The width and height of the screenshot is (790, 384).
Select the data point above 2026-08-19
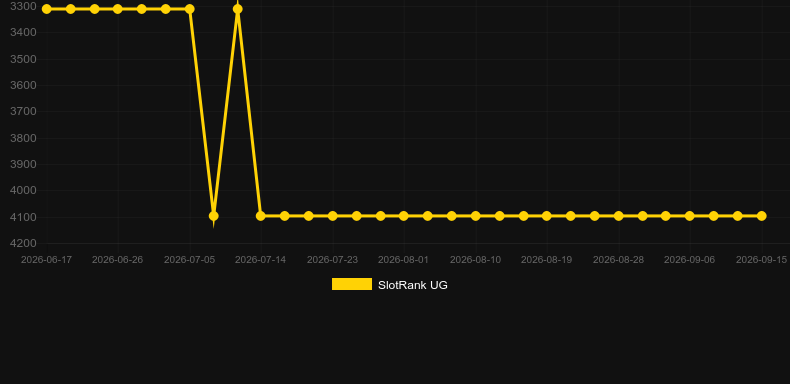(547, 216)
